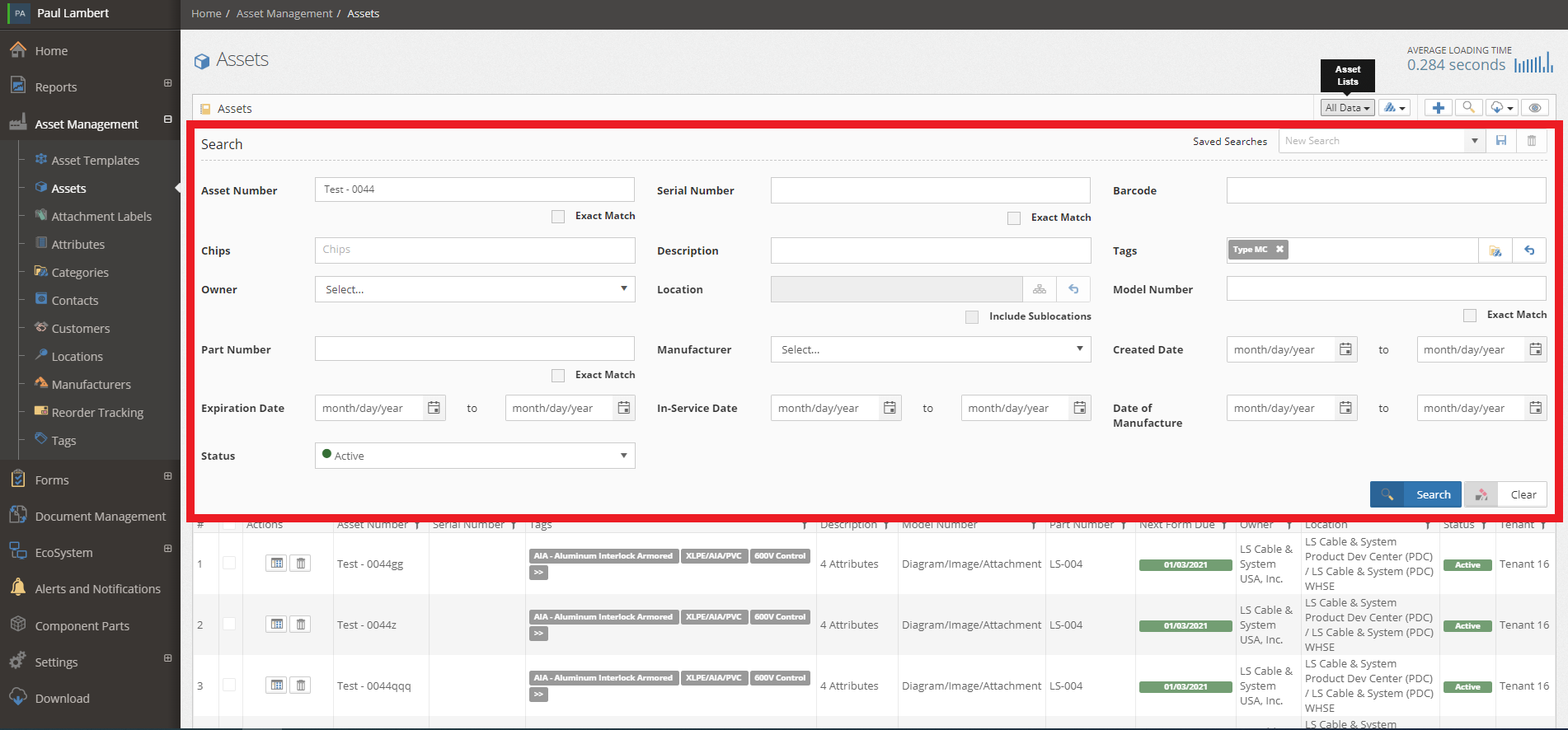Reset the Tags field with undo icon
Screen dimensions: 1568x730
(x=1529, y=250)
